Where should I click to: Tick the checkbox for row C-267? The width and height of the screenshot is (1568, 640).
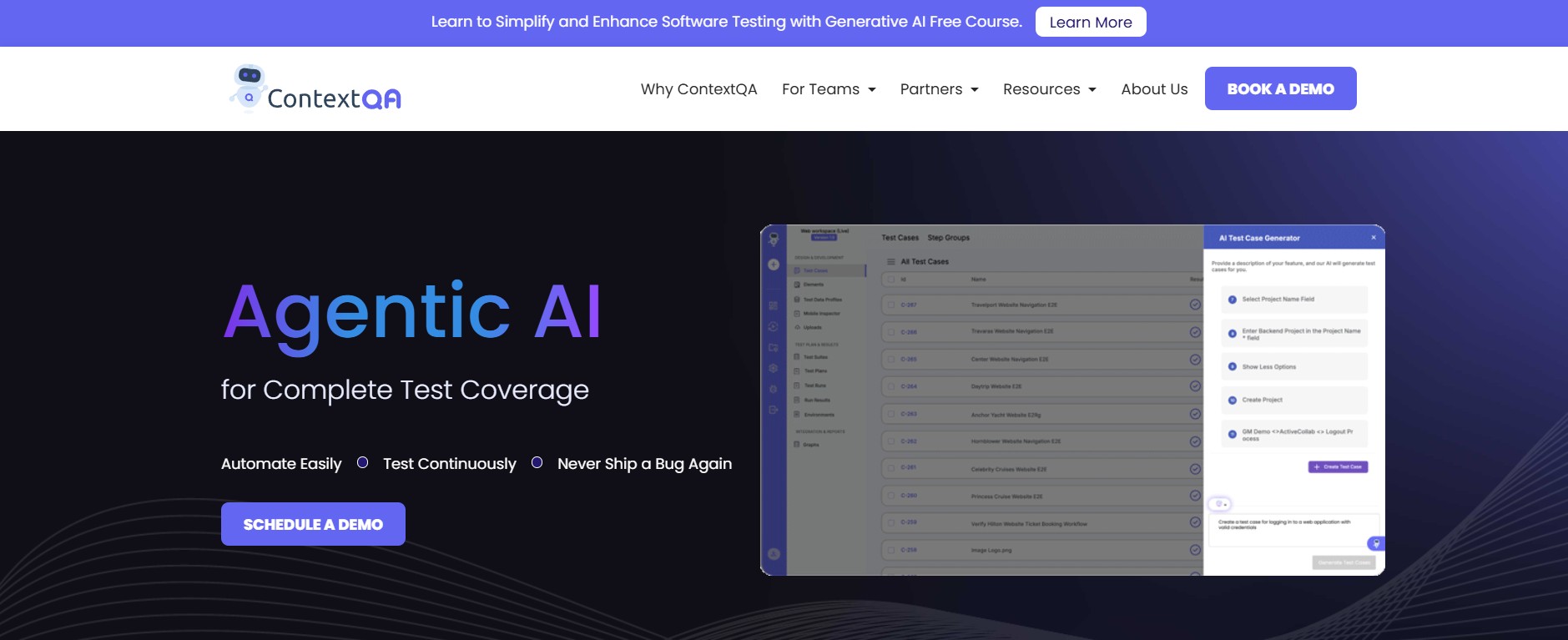(890, 305)
